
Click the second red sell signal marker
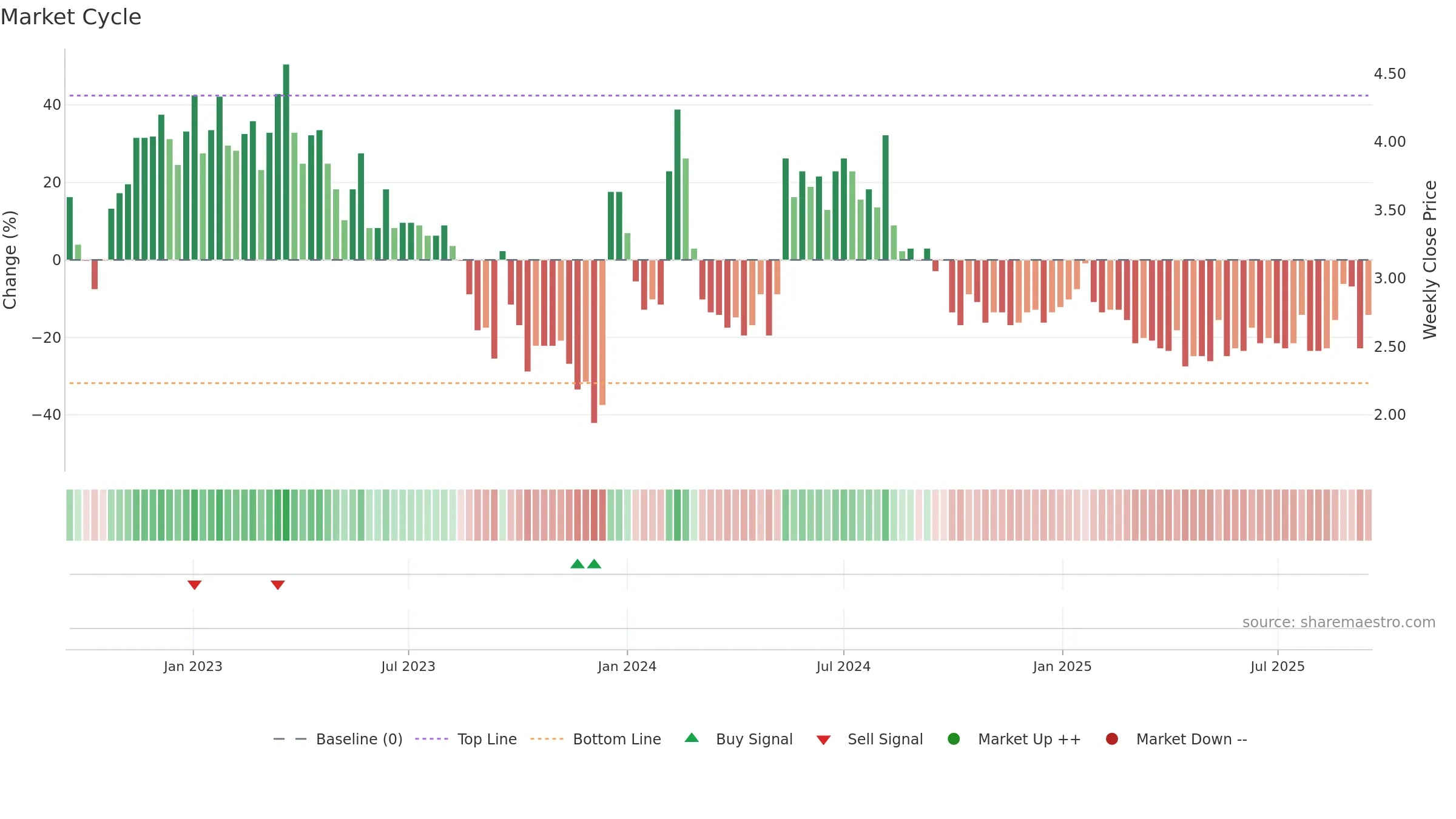[x=278, y=585]
